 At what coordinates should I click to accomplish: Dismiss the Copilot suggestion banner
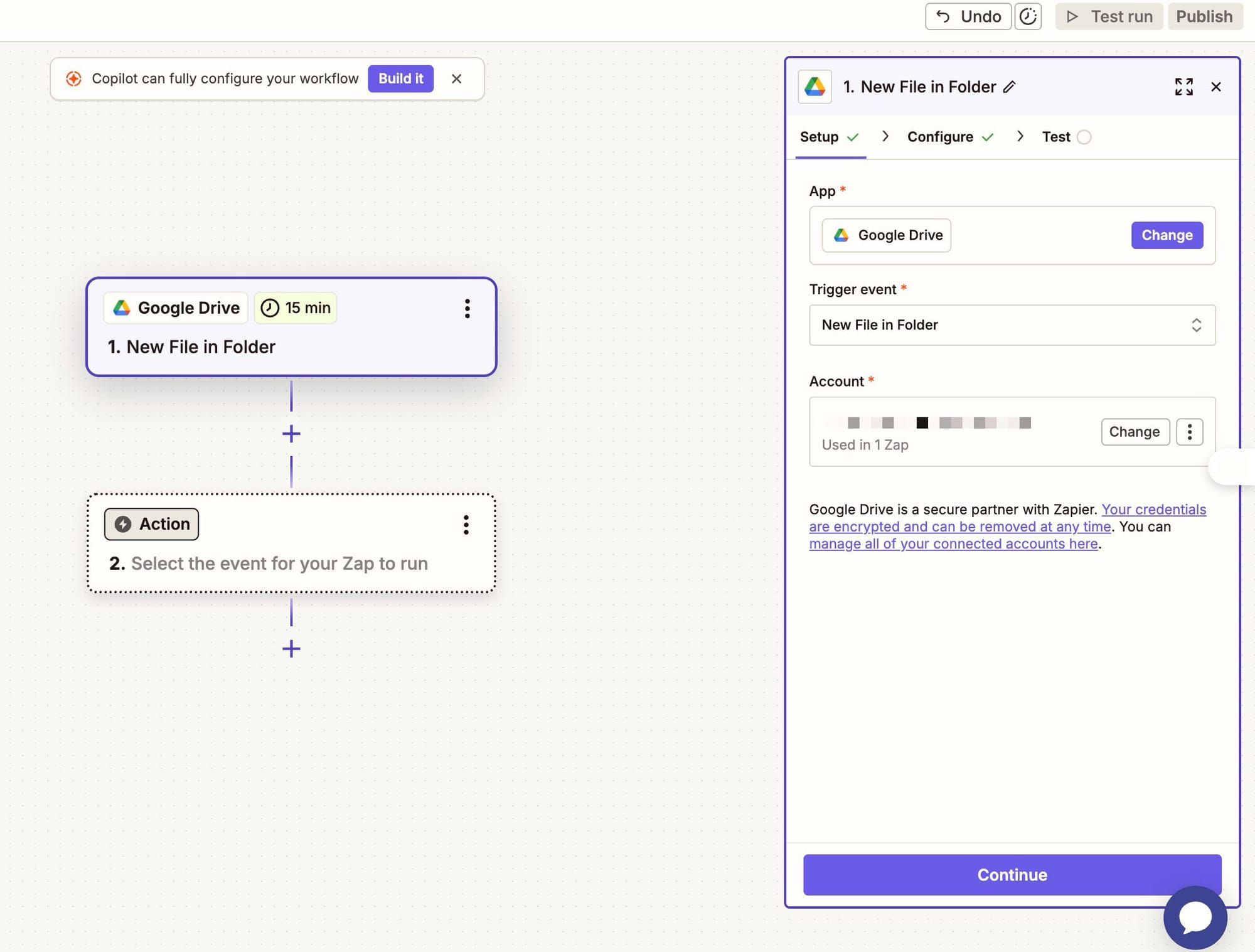(x=456, y=78)
